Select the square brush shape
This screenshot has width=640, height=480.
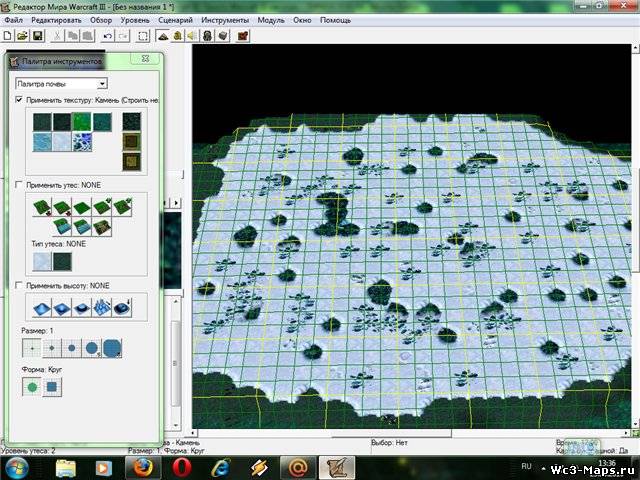(51, 385)
